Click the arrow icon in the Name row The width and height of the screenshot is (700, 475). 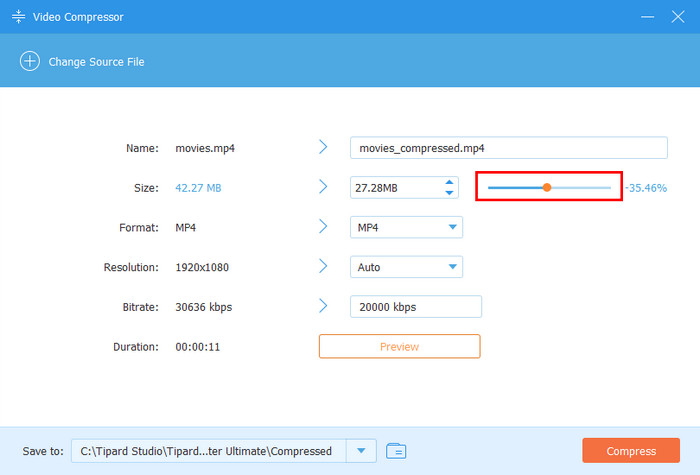pos(323,147)
